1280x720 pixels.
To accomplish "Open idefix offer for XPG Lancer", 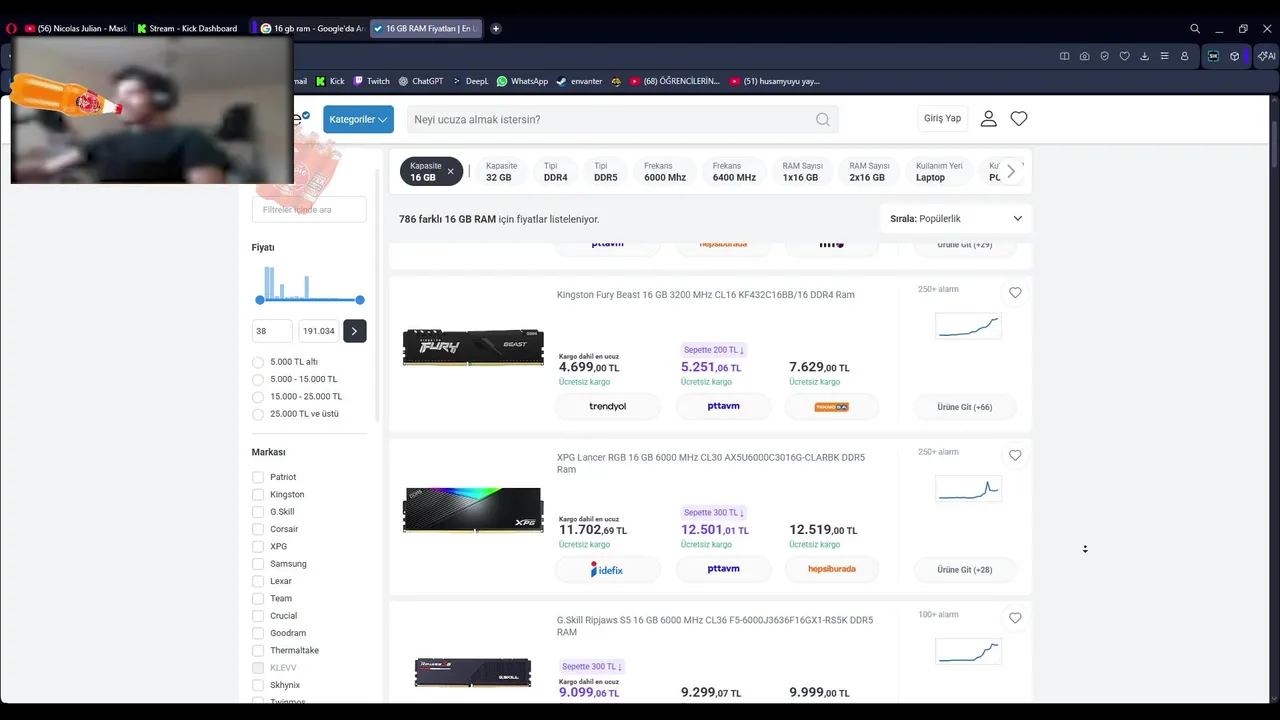I will tap(607, 570).
